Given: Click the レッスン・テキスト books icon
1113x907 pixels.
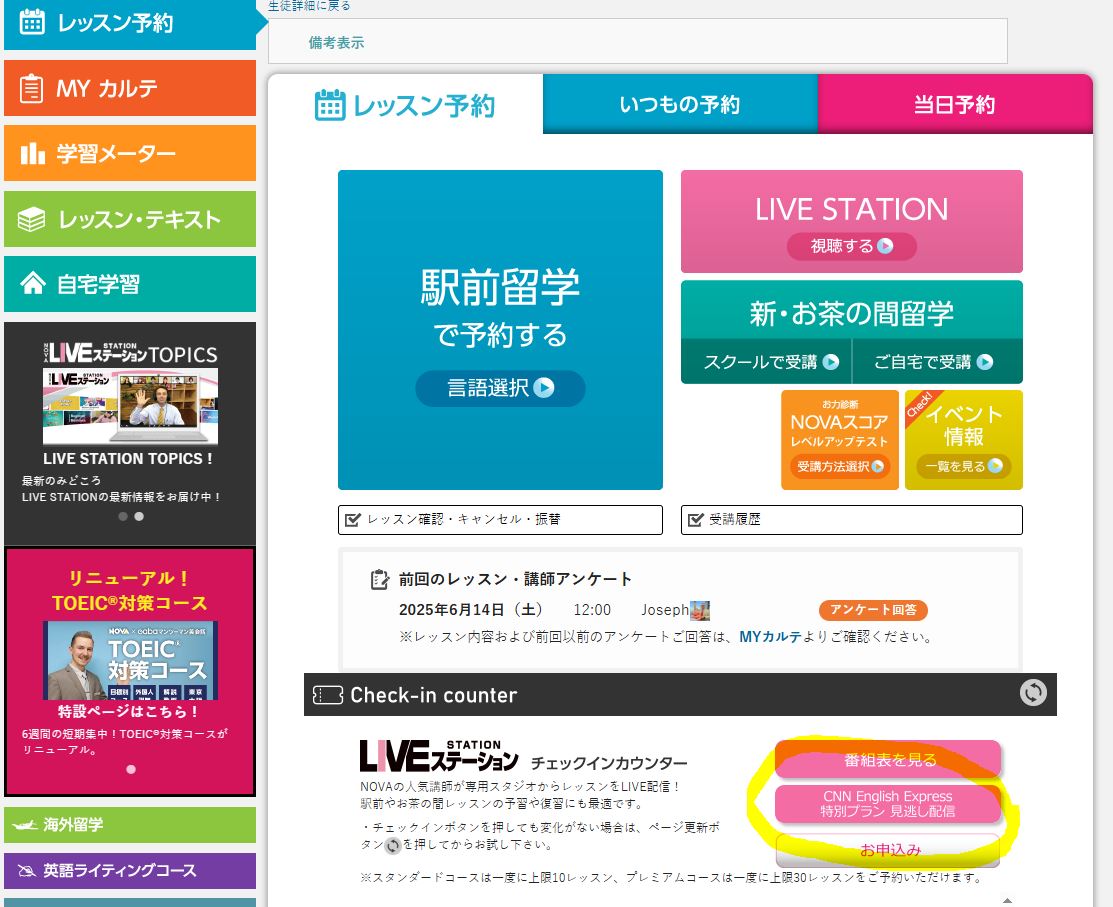Looking at the screenshot, I should tap(32, 220).
